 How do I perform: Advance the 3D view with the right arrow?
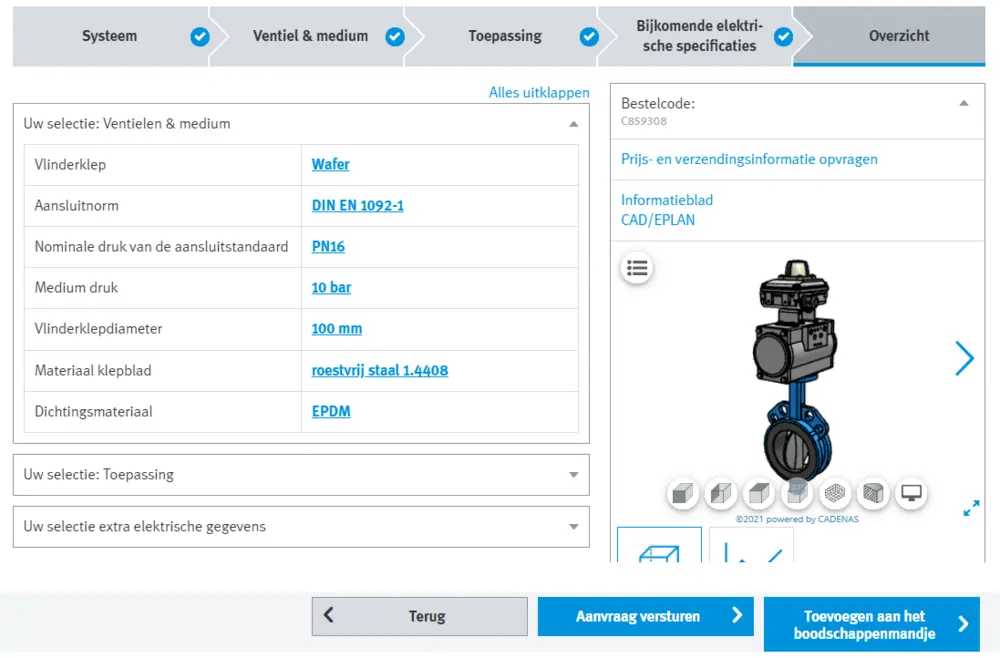click(x=963, y=358)
